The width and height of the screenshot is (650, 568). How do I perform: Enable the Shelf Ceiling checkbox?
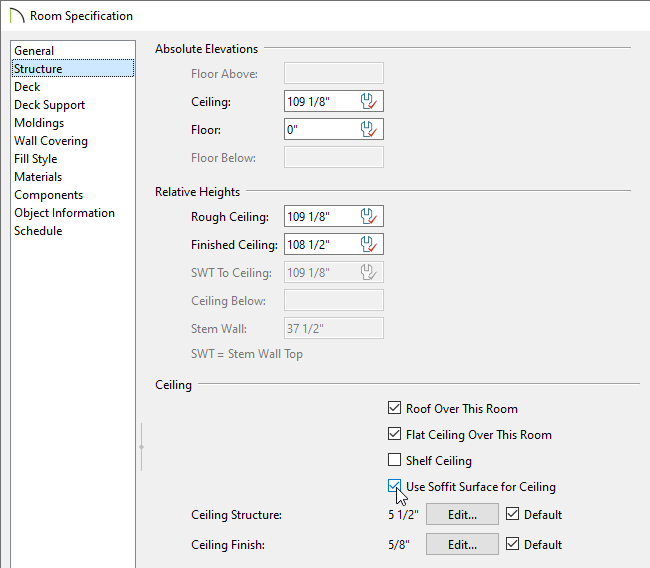394,460
